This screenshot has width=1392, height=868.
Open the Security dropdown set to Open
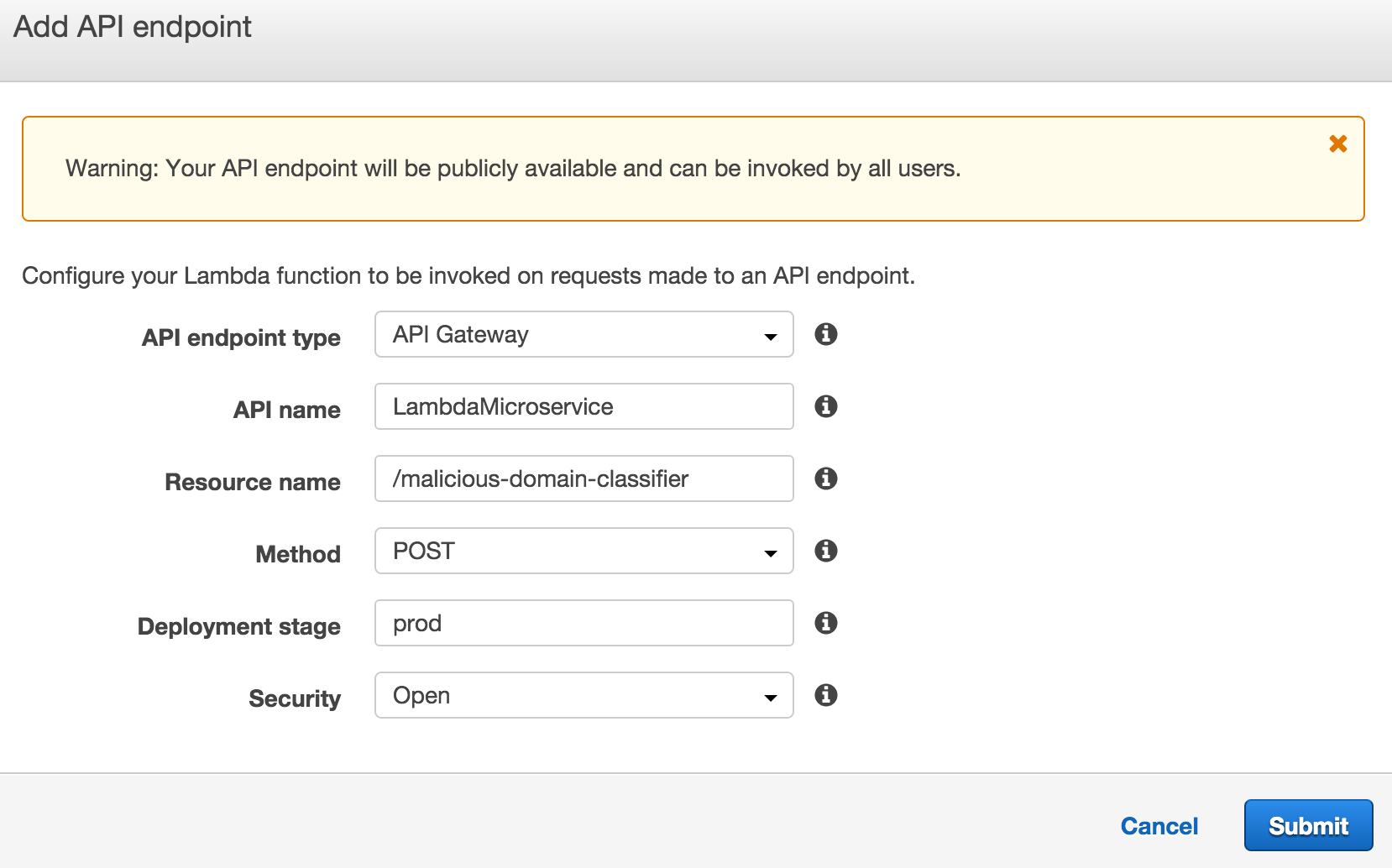point(583,695)
